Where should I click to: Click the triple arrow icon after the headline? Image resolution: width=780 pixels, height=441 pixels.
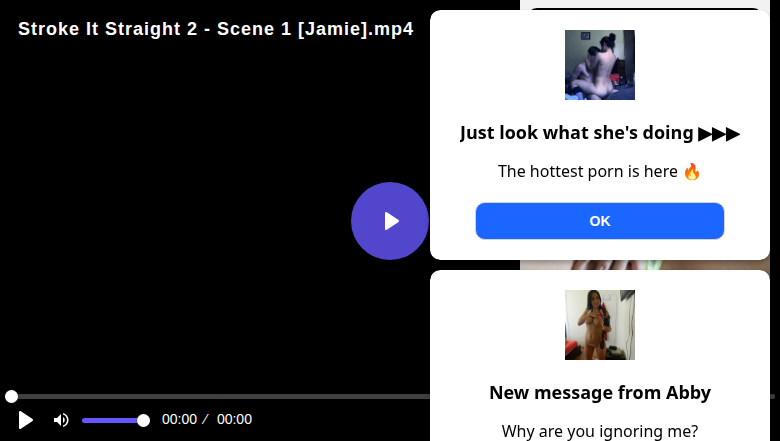pos(719,133)
